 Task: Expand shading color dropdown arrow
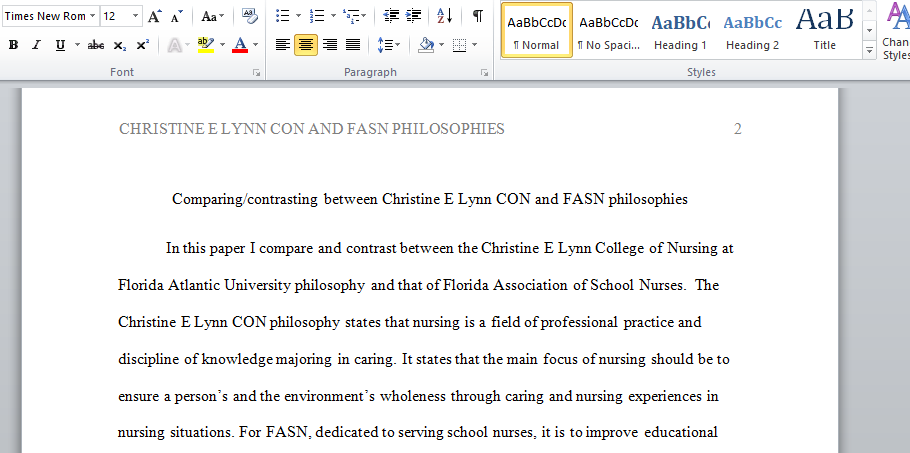click(x=441, y=45)
